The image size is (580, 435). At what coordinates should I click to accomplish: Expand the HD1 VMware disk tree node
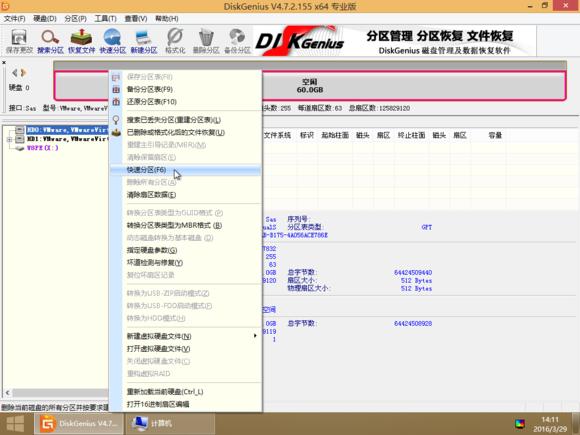click(9, 139)
